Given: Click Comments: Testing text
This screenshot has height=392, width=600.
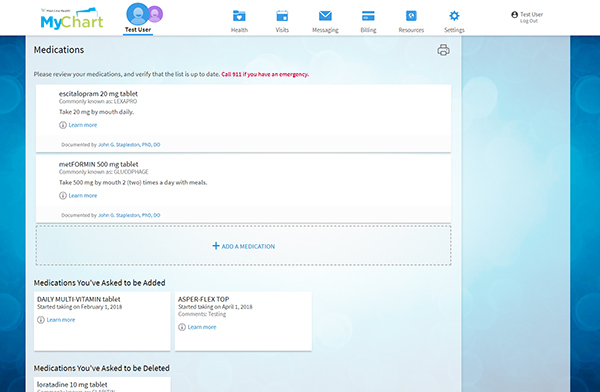Looking at the screenshot, I should point(202,314).
